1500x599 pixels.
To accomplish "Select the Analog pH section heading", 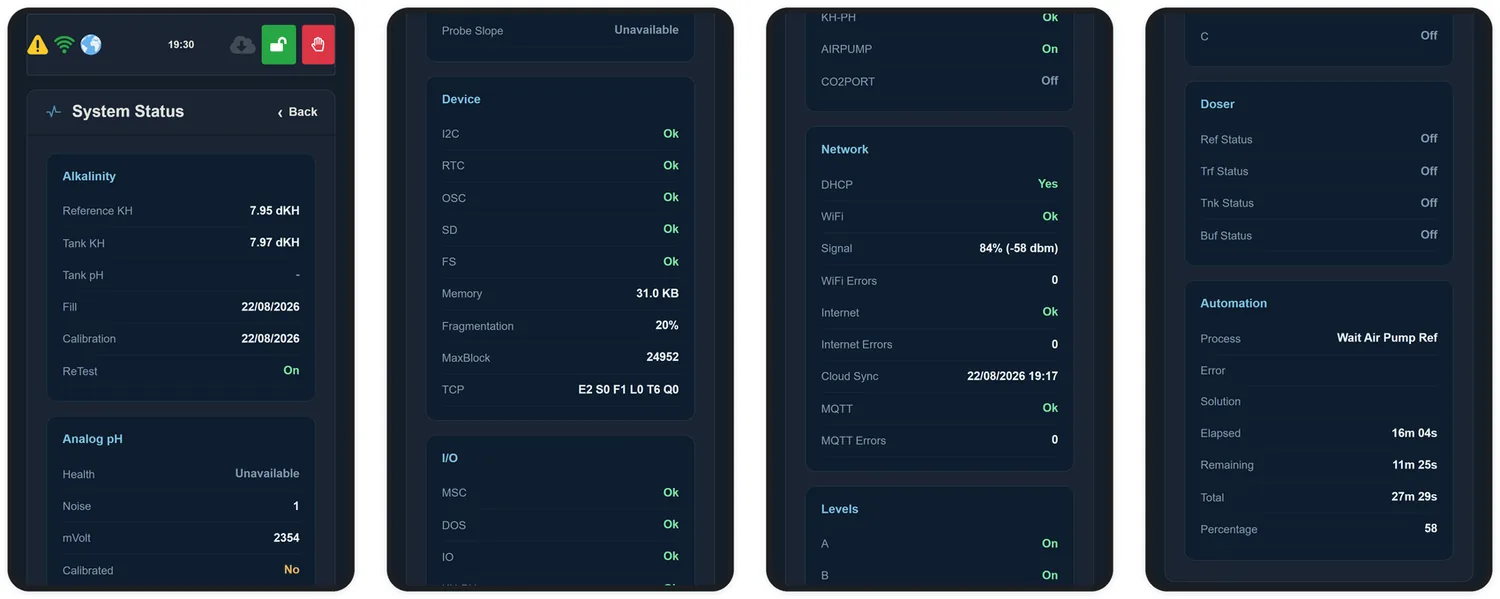I will pos(92,439).
